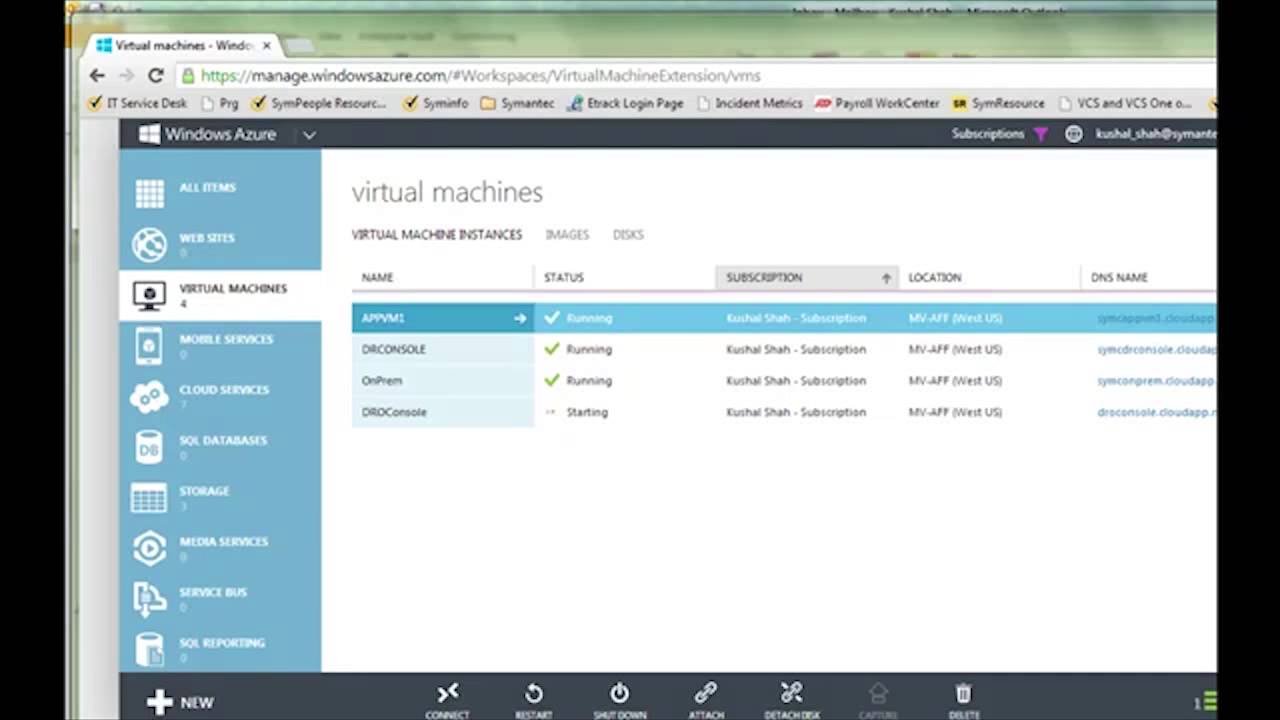Click the Shut Down power icon
1280x720 pixels.
tap(620, 693)
